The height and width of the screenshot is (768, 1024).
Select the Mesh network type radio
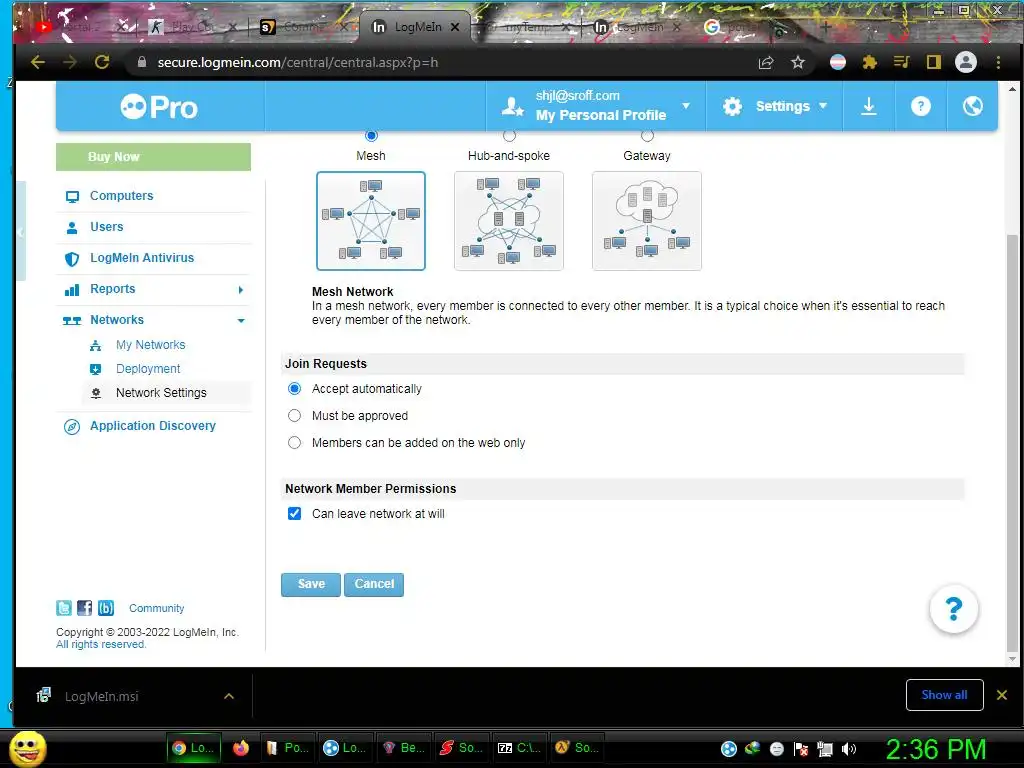tap(371, 136)
